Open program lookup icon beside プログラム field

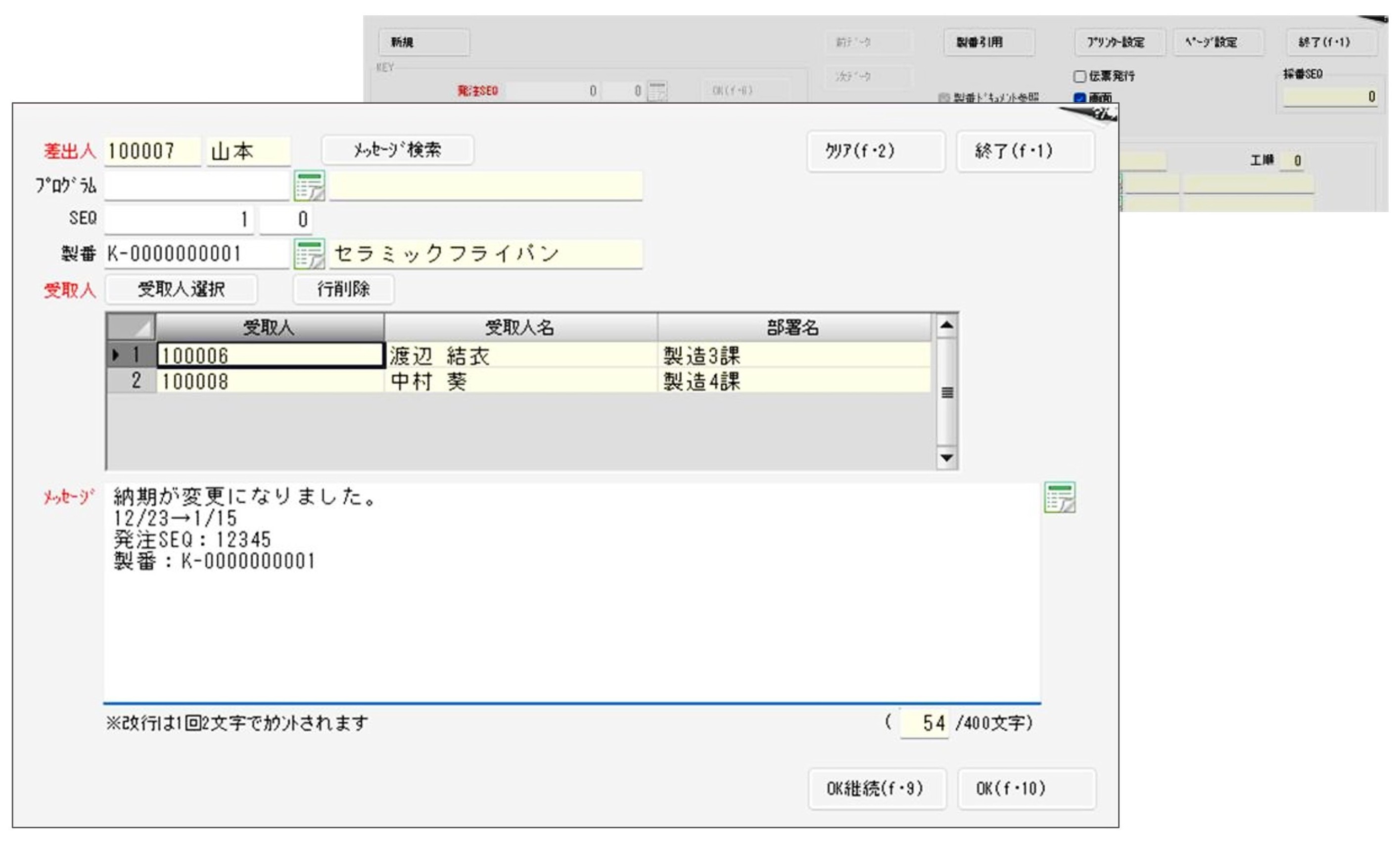point(309,185)
